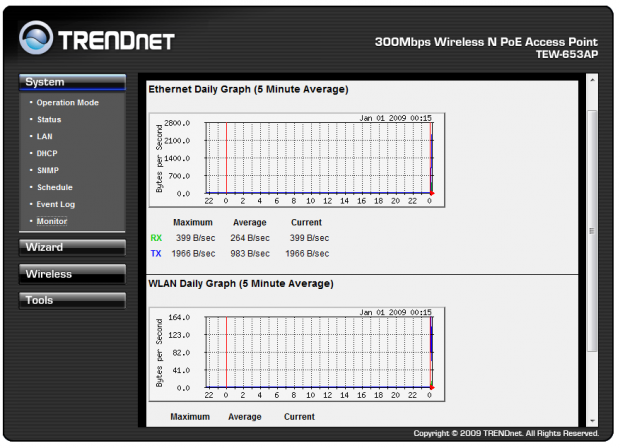The image size is (620, 448).
Task: Navigate to the SNMP page
Action: coord(48,170)
